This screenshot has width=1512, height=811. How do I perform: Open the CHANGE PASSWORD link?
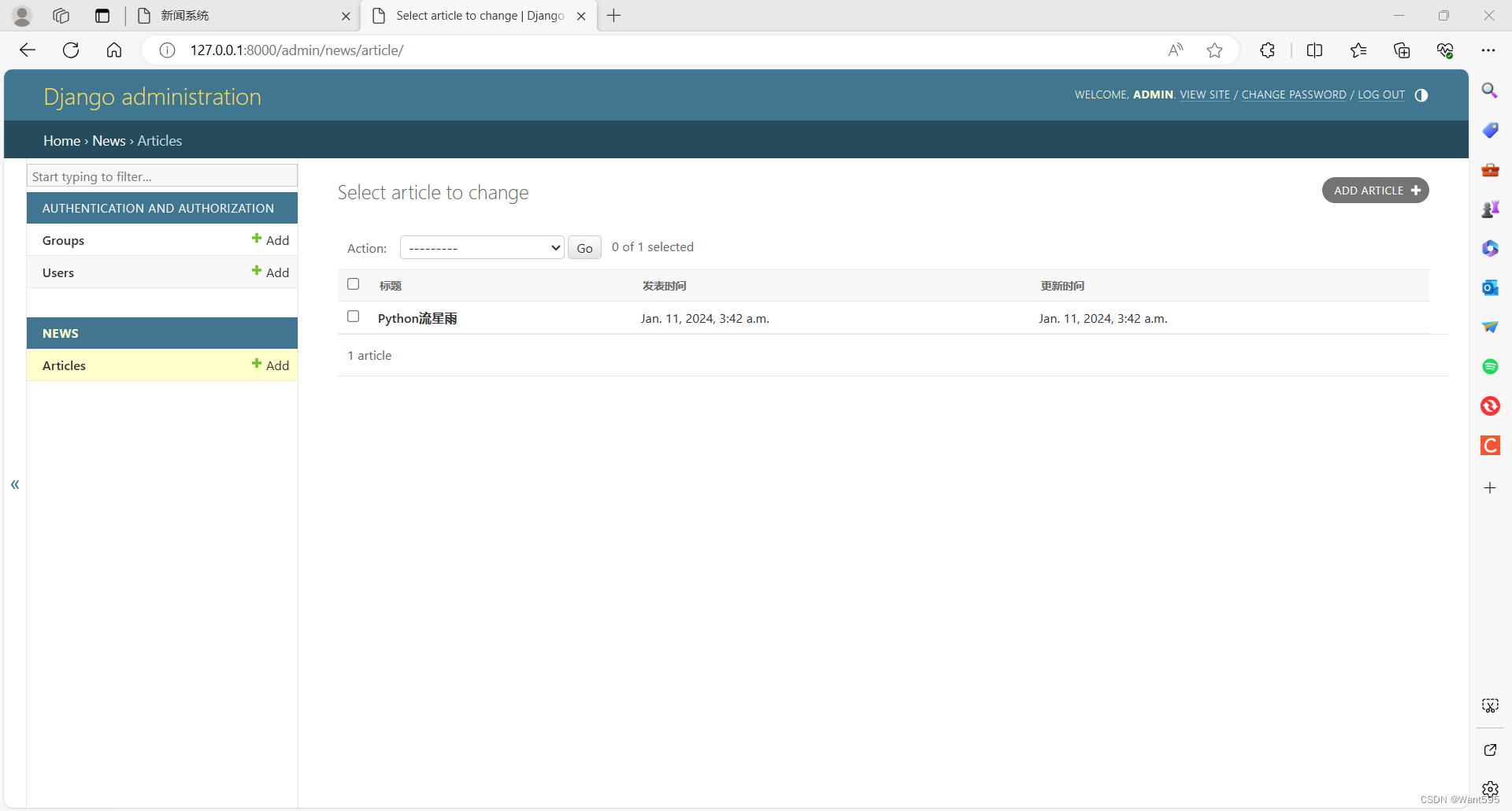point(1294,94)
